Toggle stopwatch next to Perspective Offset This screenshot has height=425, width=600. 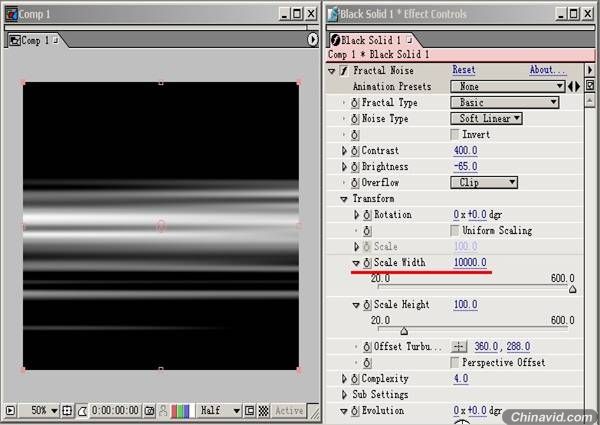(367, 363)
